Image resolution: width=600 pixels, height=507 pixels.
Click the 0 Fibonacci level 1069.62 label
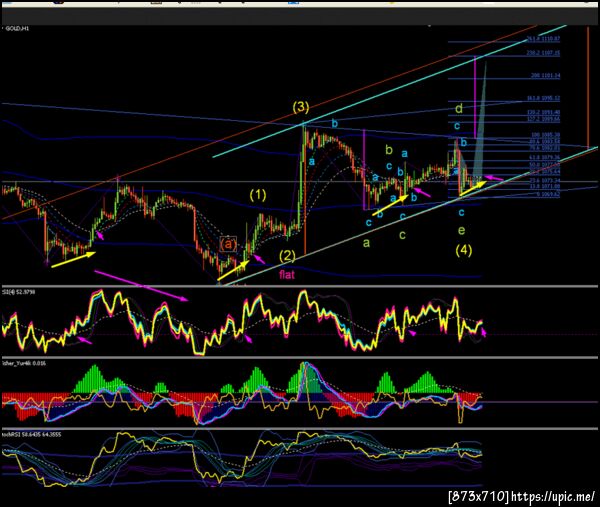(x=548, y=194)
